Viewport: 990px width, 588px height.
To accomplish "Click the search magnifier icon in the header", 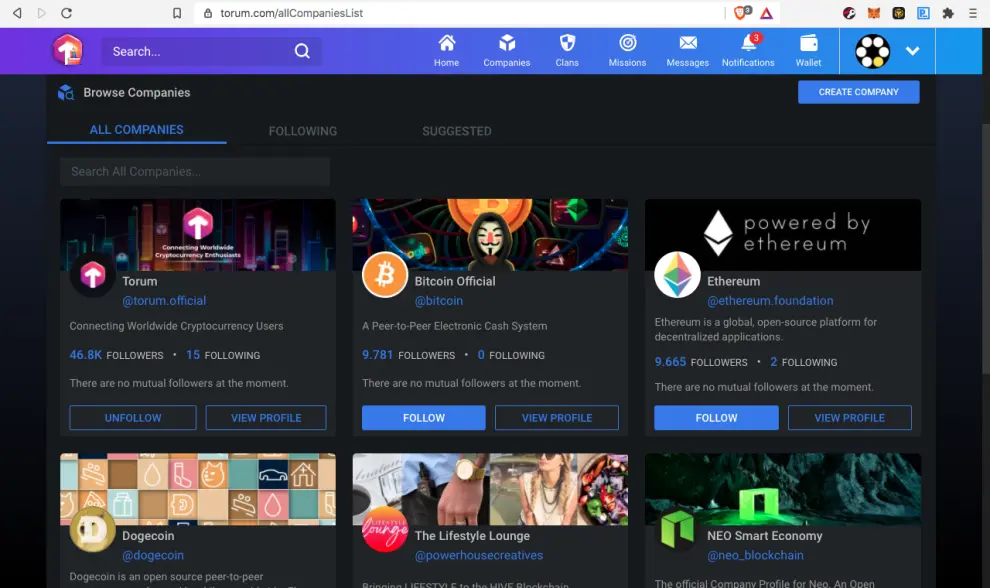I will 302,51.
